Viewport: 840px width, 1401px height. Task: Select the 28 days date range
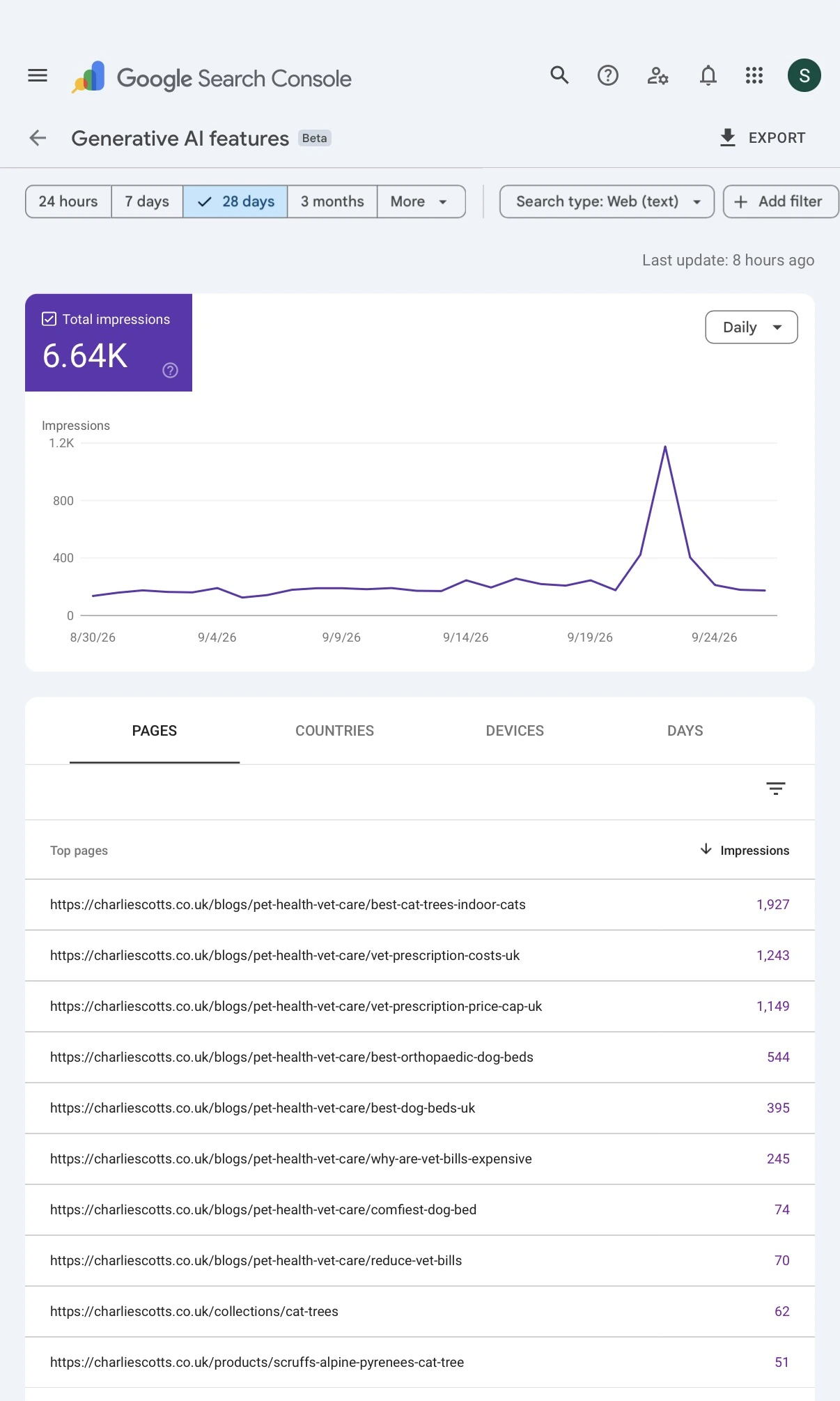(235, 201)
